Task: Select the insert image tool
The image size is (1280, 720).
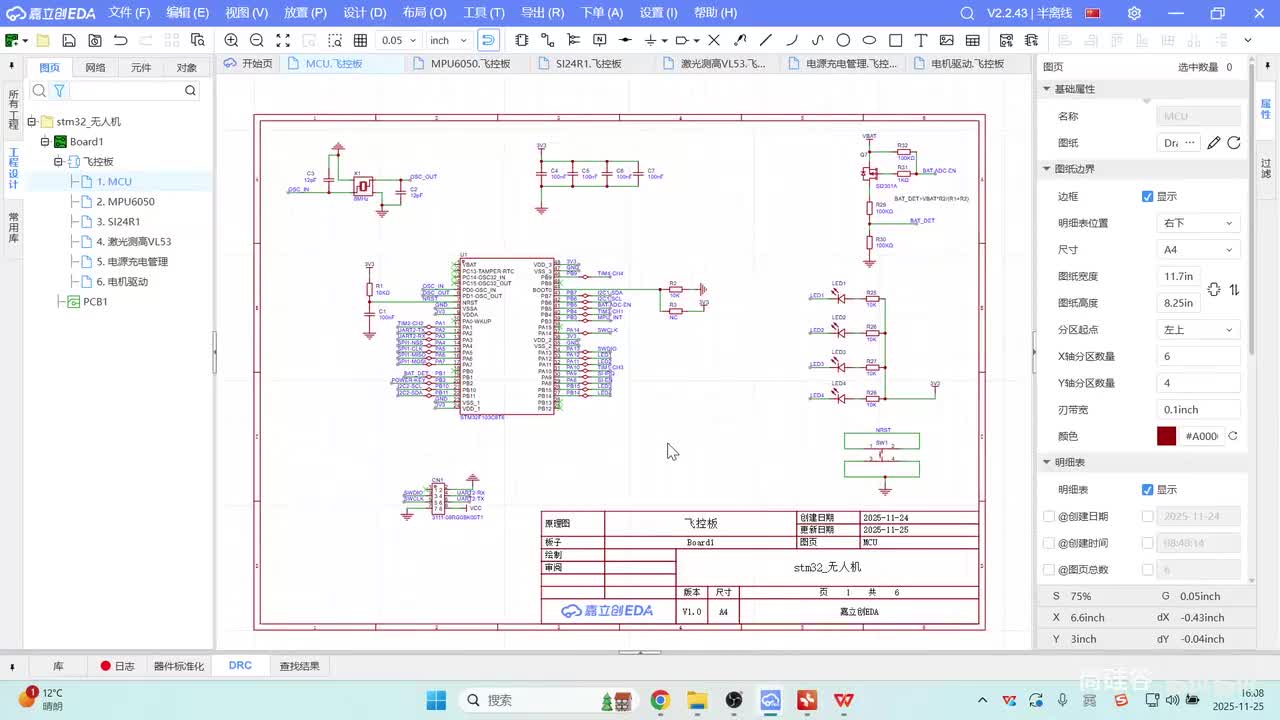Action: [x=947, y=41]
